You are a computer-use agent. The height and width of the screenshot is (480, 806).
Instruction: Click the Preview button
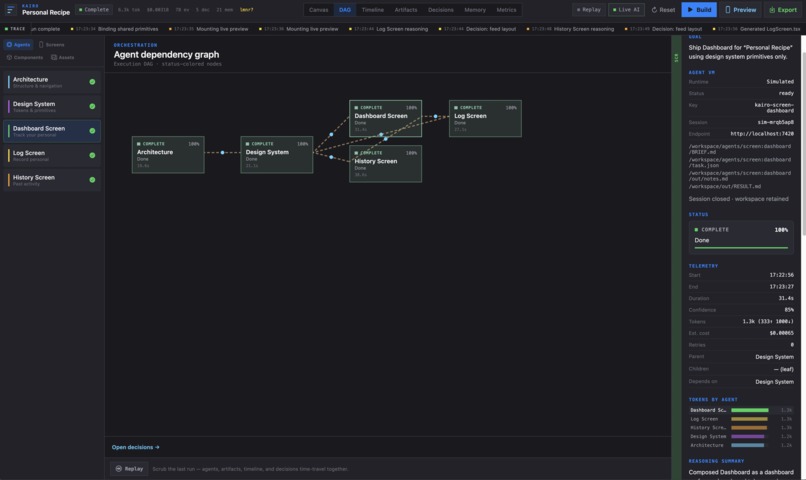740,10
